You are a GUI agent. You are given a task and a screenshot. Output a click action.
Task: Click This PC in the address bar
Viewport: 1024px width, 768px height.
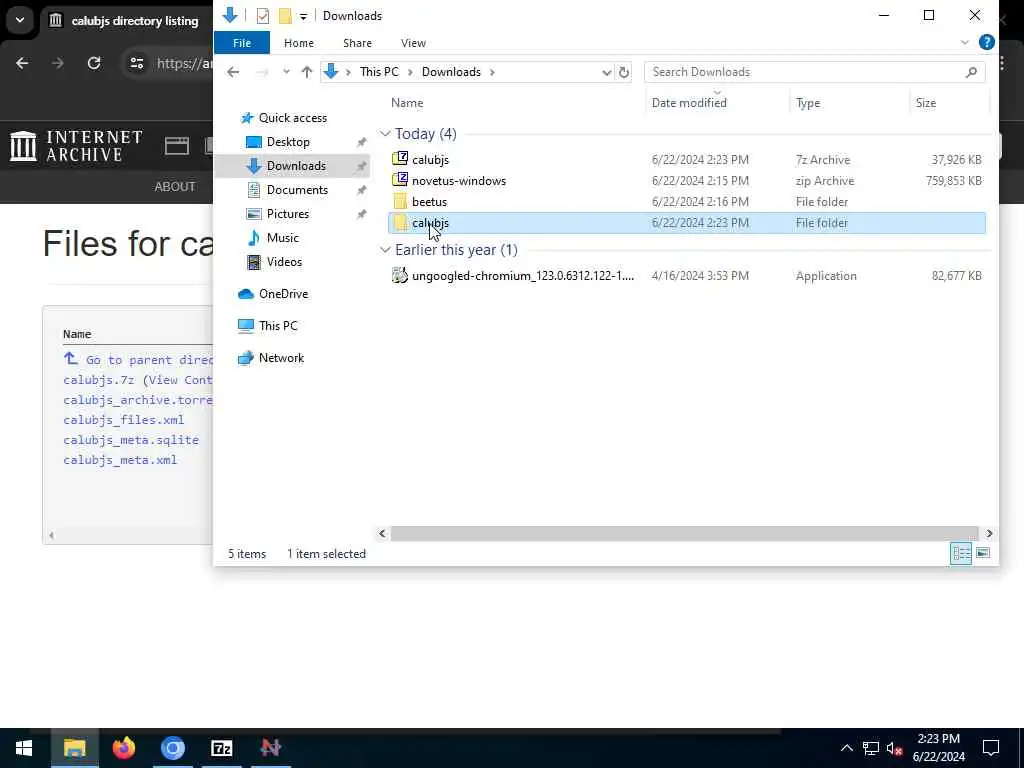(379, 72)
